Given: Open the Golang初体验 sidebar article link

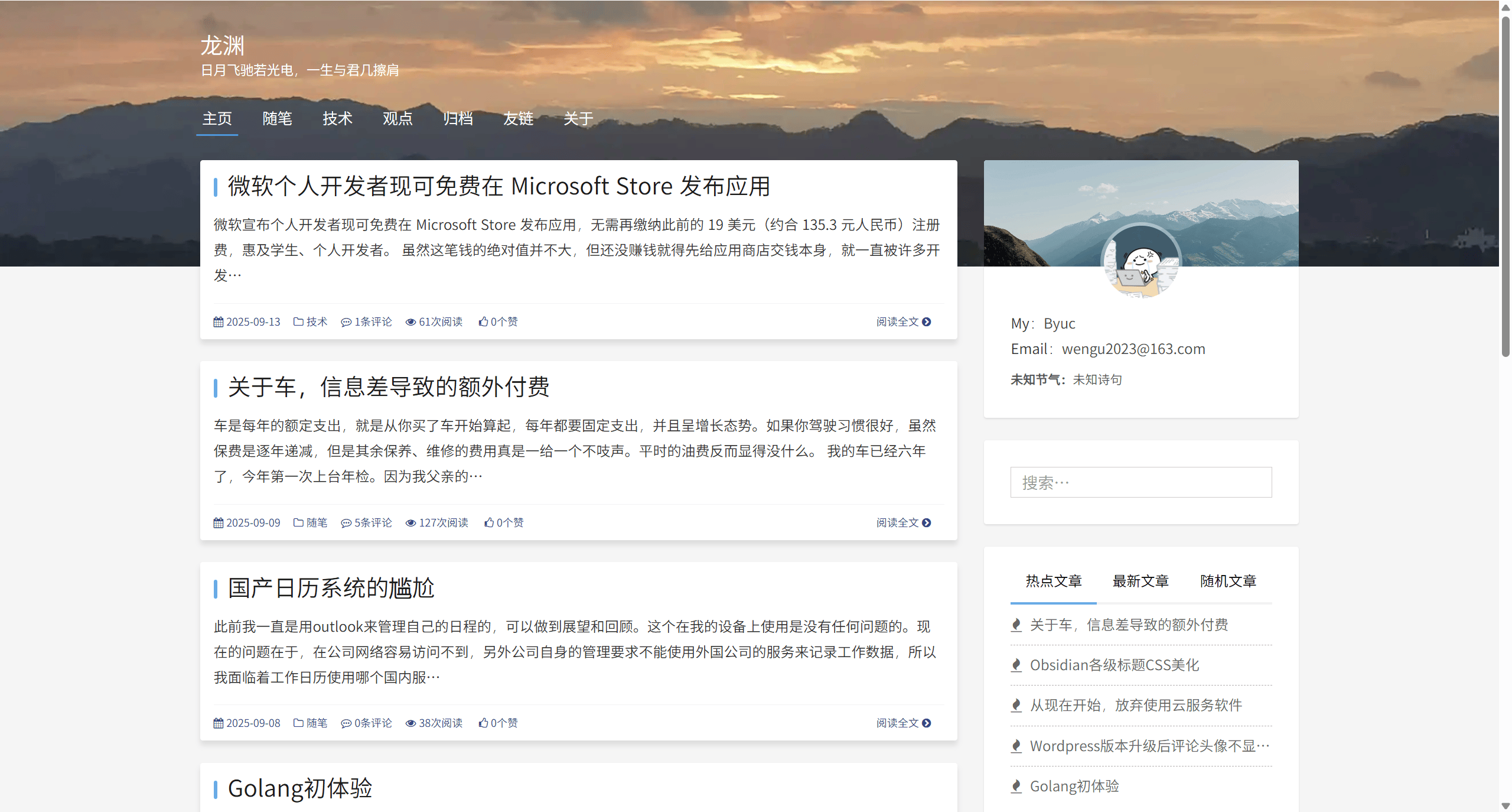Looking at the screenshot, I should point(1074,786).
